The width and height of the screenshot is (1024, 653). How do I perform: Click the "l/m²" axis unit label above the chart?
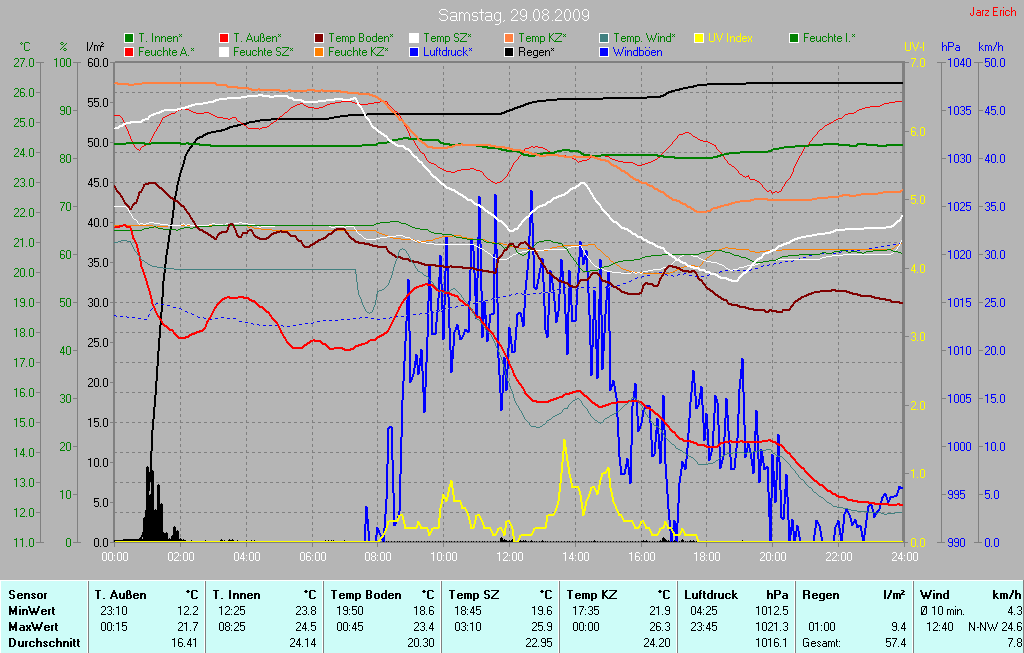coord(95,46)
